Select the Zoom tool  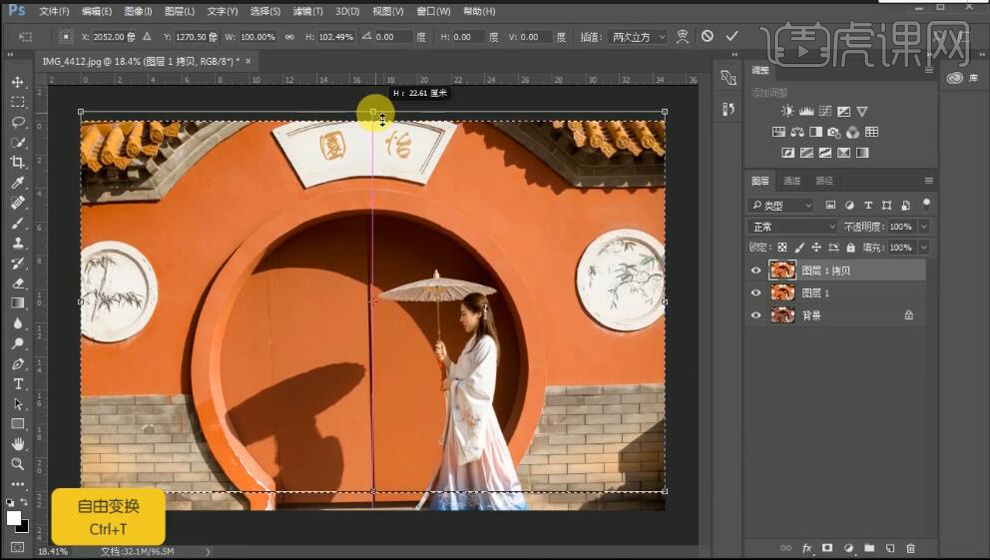(x=18, y=464)
